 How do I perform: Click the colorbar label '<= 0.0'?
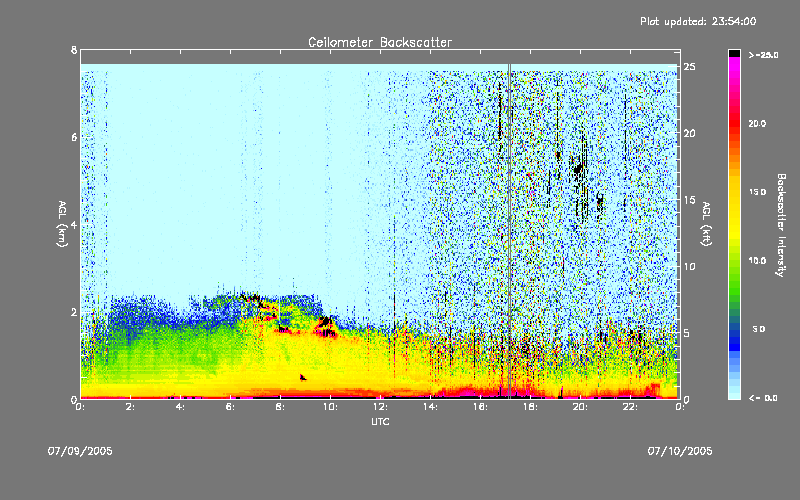763,398
